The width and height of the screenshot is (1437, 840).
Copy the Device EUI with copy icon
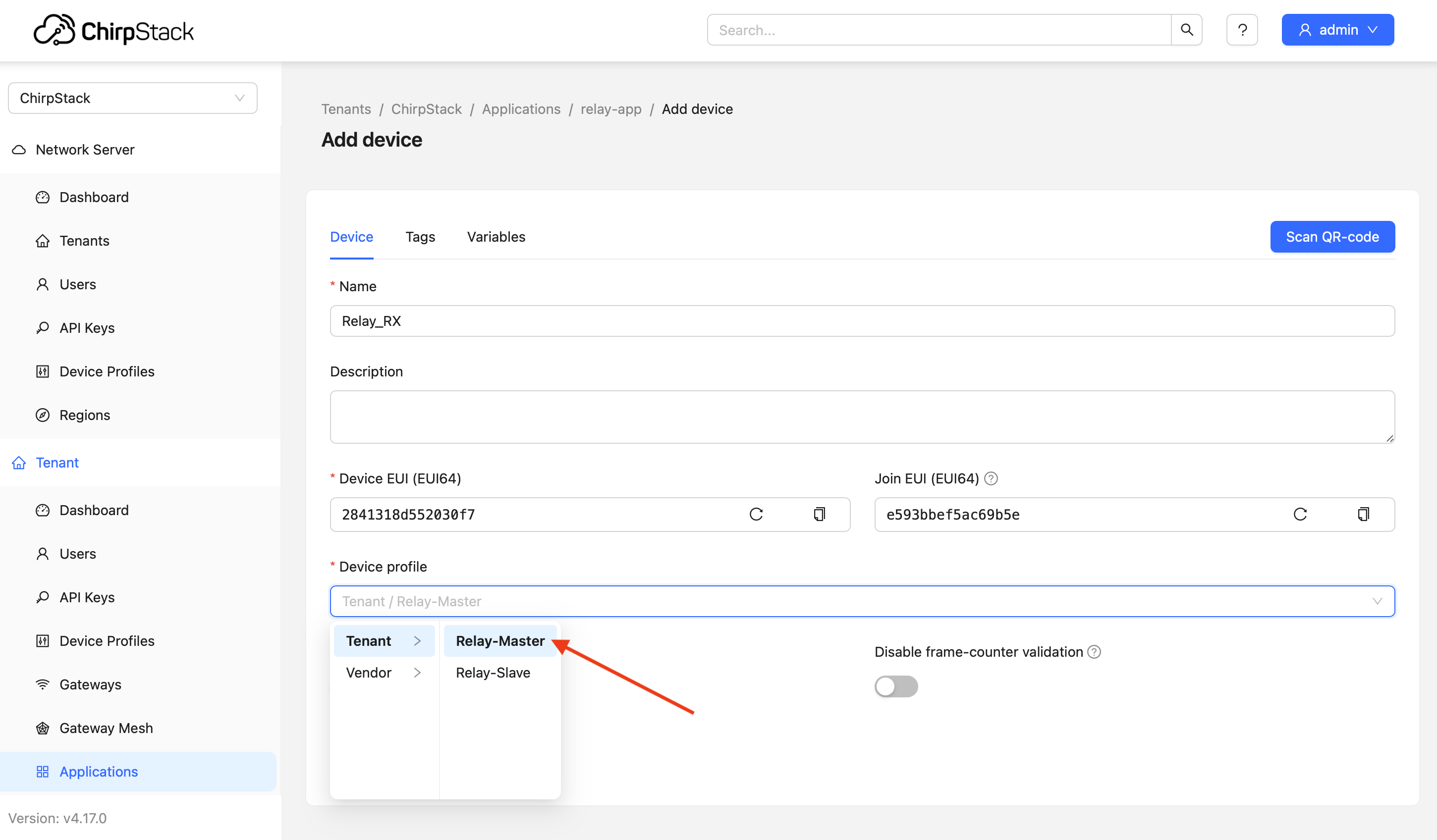(820, 514)
